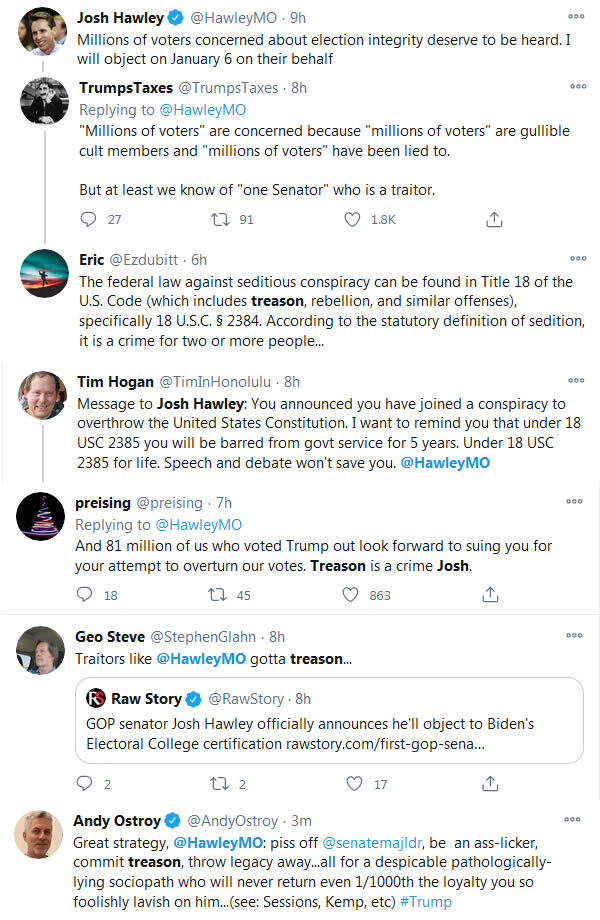Image resolution: width=600 pixels, height=920 pixels.
Task: Open more options on Eric's tweet
Action: pos(577,260)
